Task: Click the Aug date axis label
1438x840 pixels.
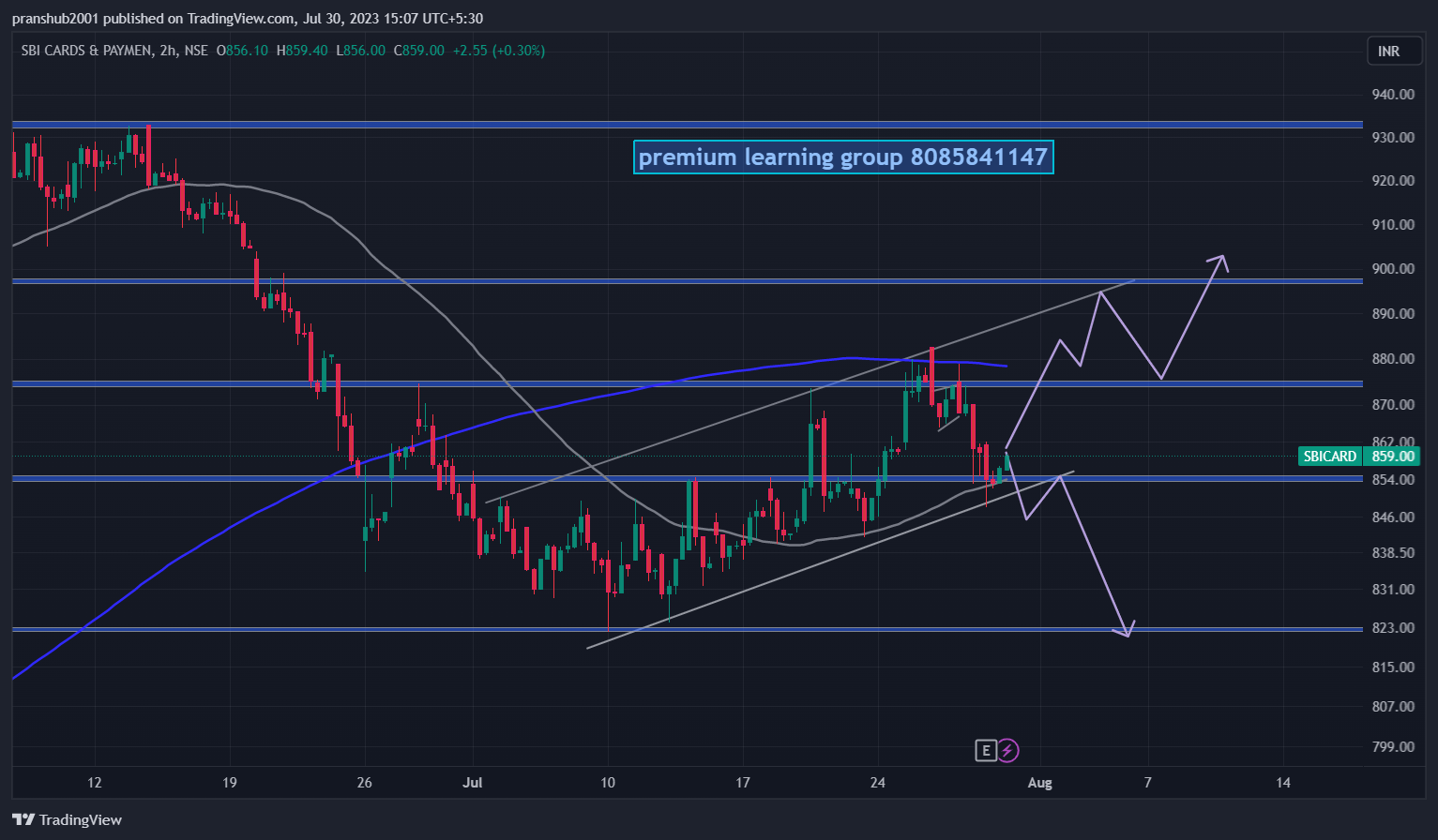Action: point(1039,782)
